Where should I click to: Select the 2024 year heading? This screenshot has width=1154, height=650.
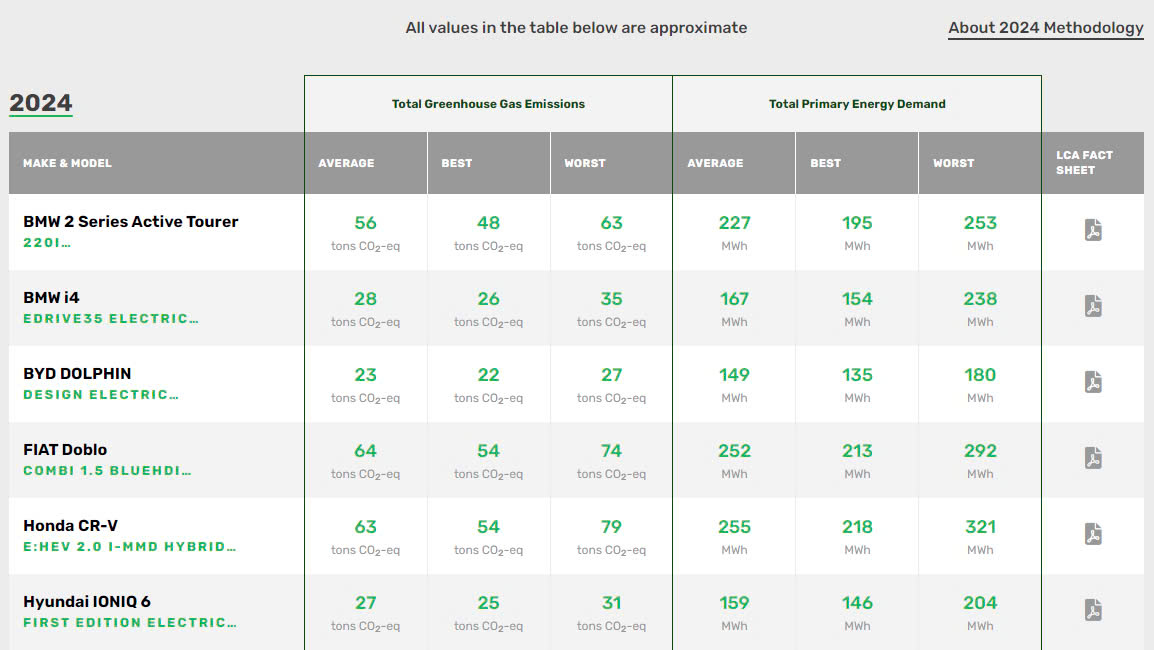click(x=41, y=103)
